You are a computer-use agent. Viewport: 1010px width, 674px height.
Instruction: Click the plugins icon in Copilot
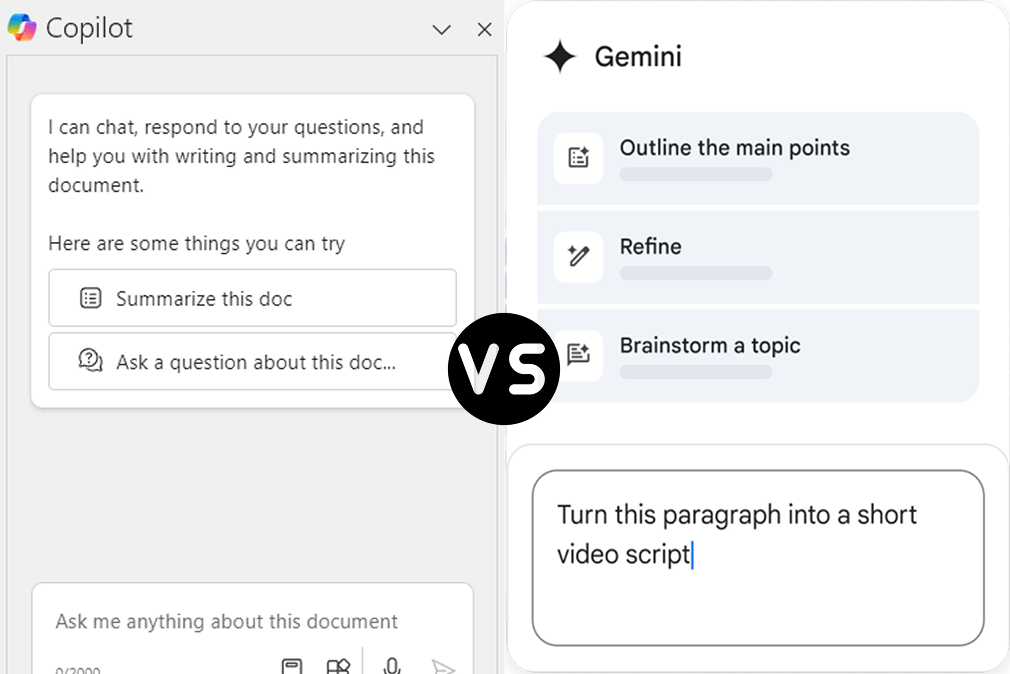pyautogui.click(x=338, y=666)
